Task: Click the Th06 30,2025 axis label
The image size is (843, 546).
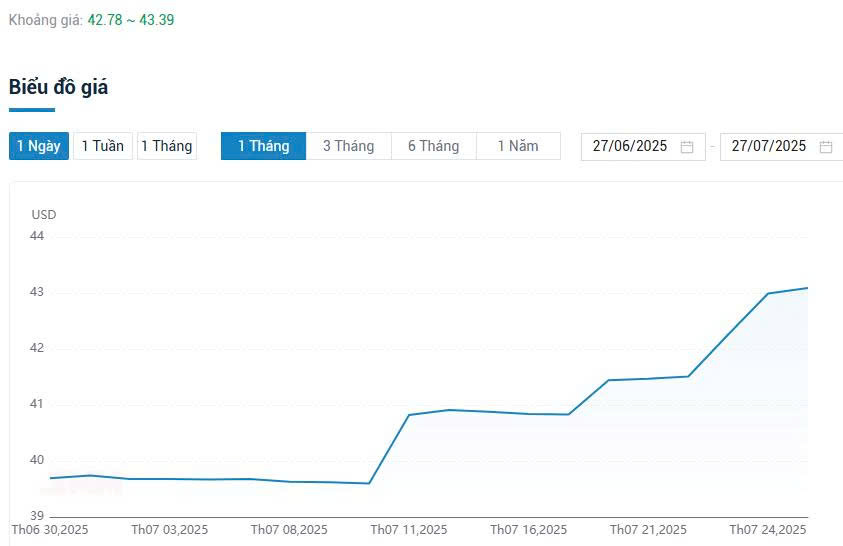Action: coord(50,529)
